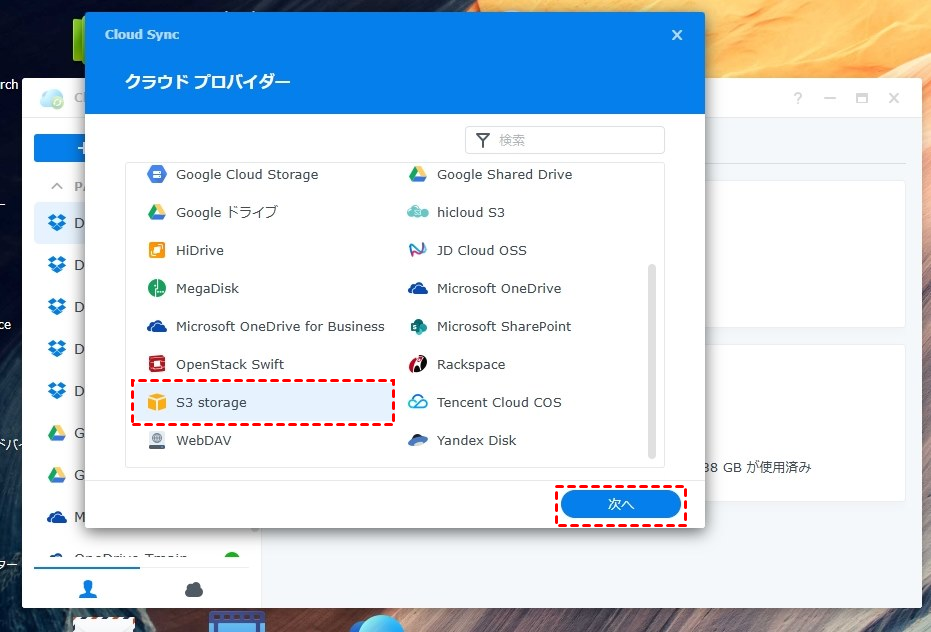
Task: Choose the Rackspace icon
Action: click(x=418, y=364)
